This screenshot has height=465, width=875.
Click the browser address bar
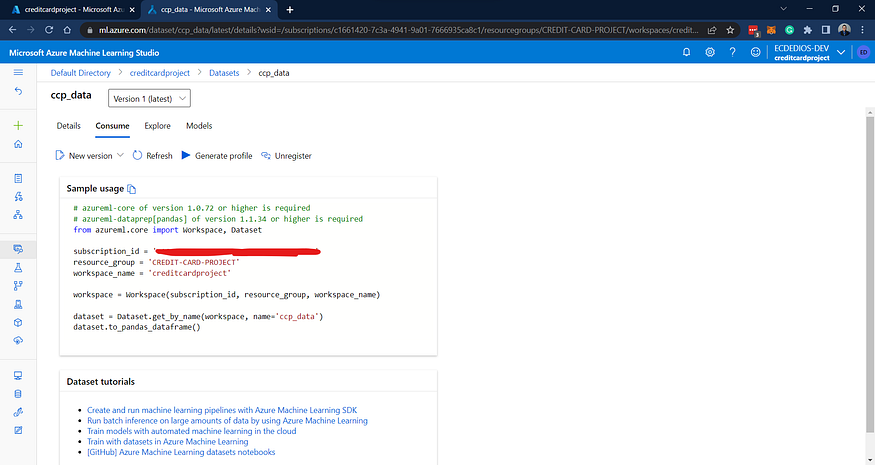click(x=397, y=30)
